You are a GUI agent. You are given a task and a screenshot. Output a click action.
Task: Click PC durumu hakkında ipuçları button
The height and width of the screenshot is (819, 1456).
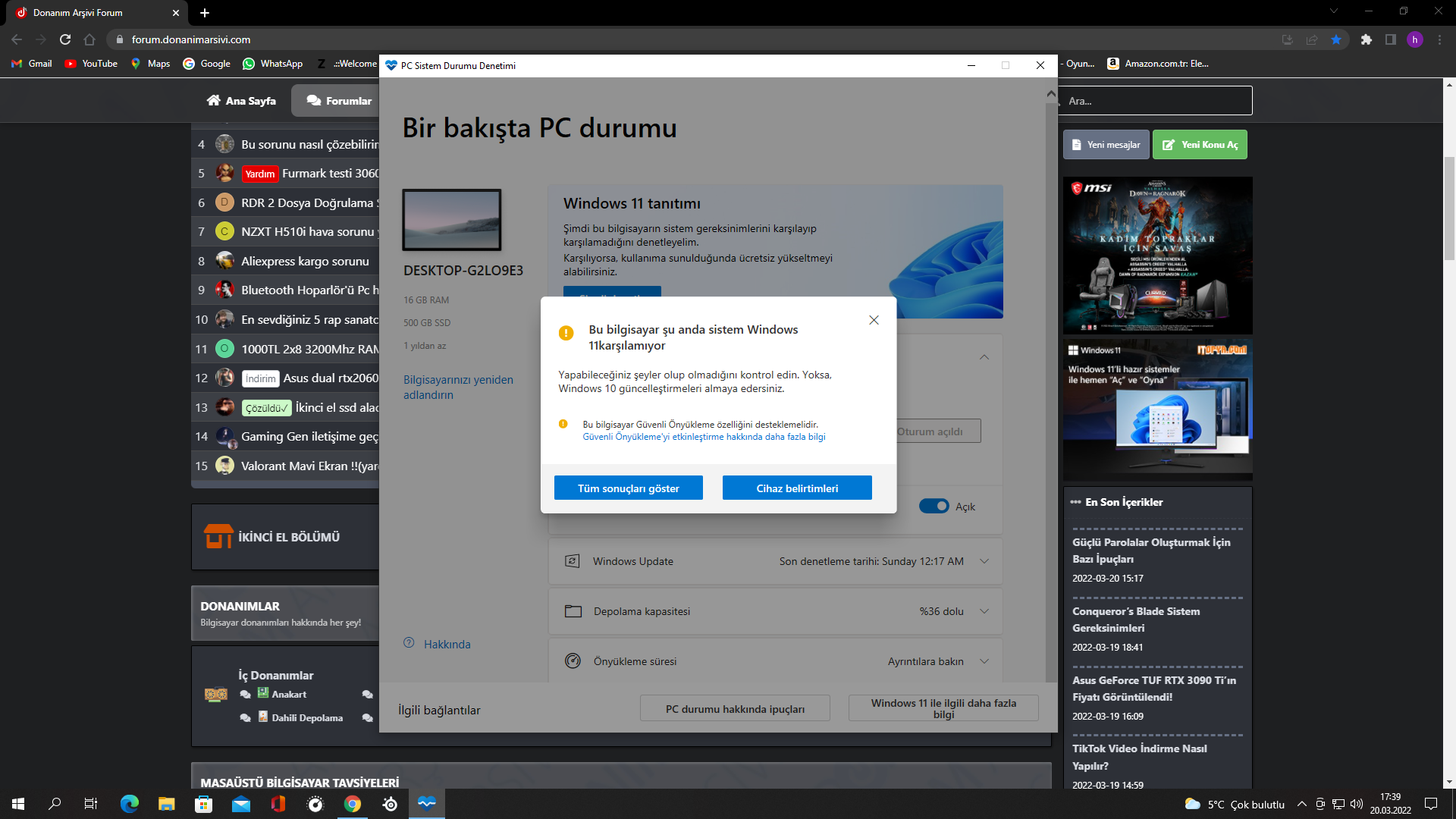tap(735, 709)
